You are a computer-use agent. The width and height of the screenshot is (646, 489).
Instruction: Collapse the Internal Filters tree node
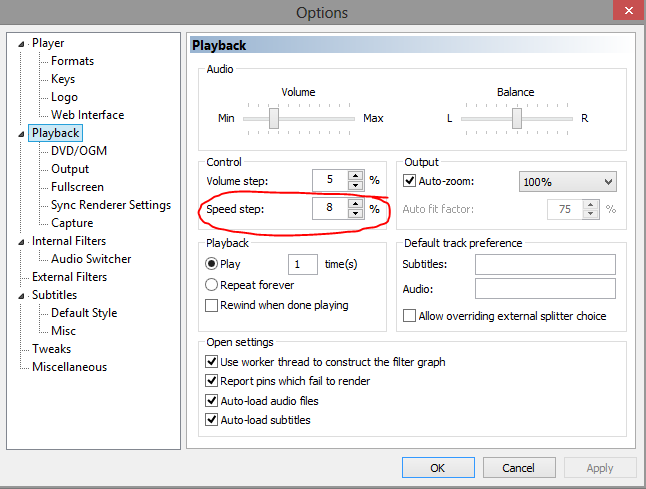(x=21, y=242)
